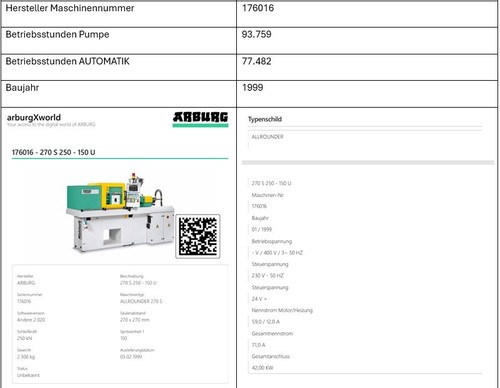Click the ARBURG logo
The image size is (500, 388).
201,119
